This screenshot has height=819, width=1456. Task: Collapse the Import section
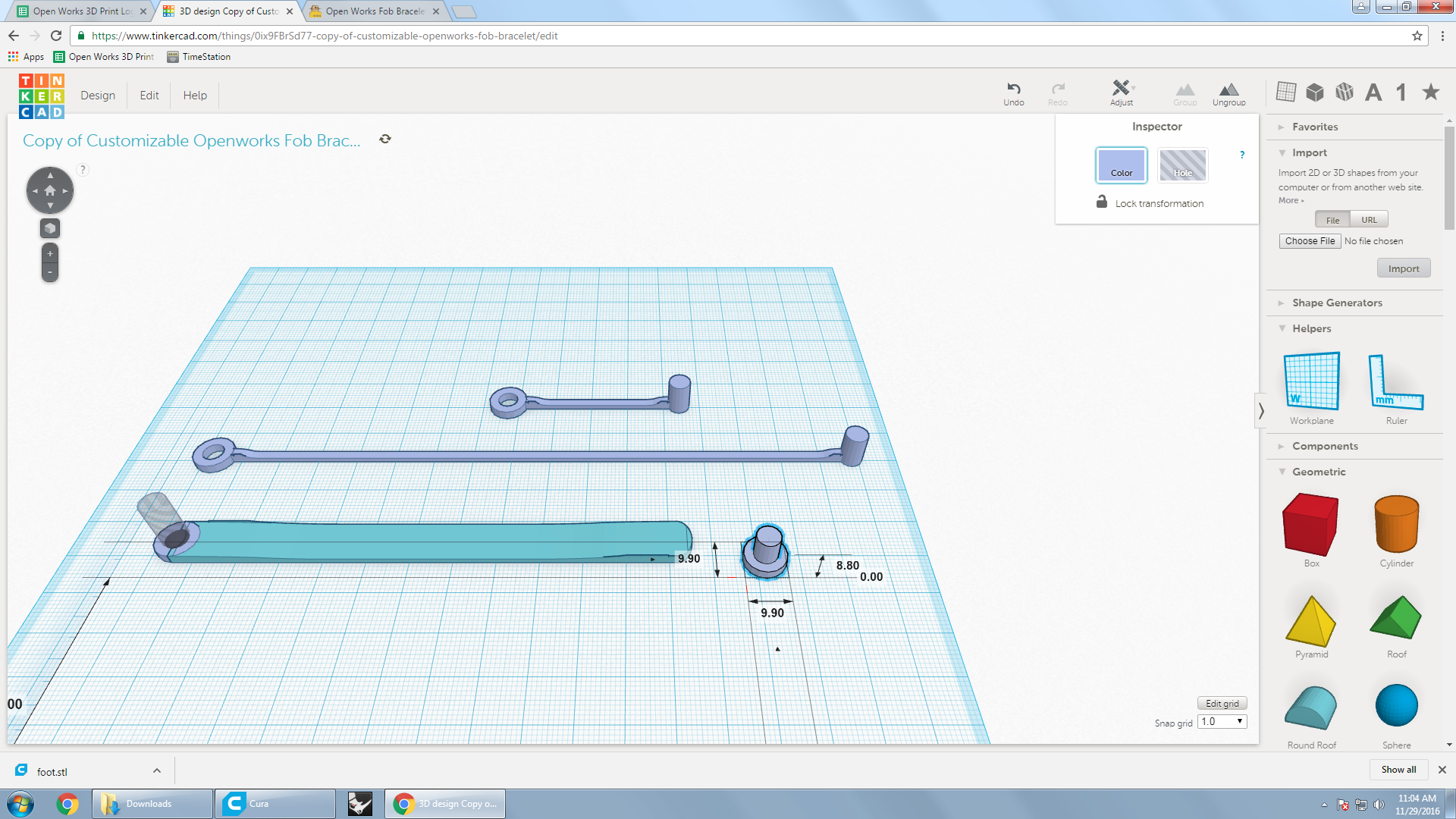click(x=1308, y=152)
